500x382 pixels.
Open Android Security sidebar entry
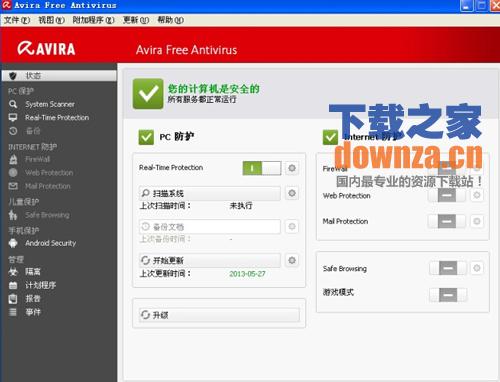50,243
